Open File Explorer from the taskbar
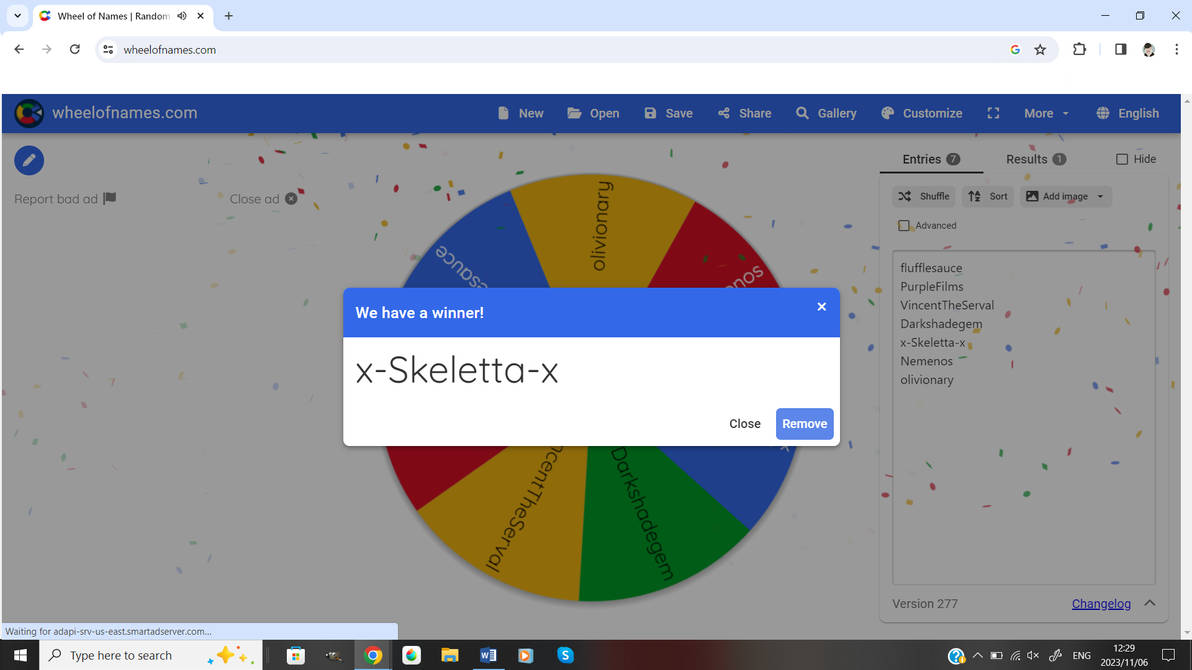This screenshot has width=1192, height=670. click(x=449, y=655)
